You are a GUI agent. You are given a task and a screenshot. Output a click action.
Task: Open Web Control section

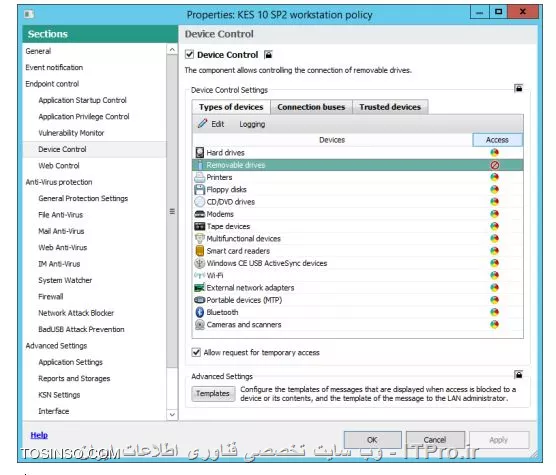click(x=59, y=166)
